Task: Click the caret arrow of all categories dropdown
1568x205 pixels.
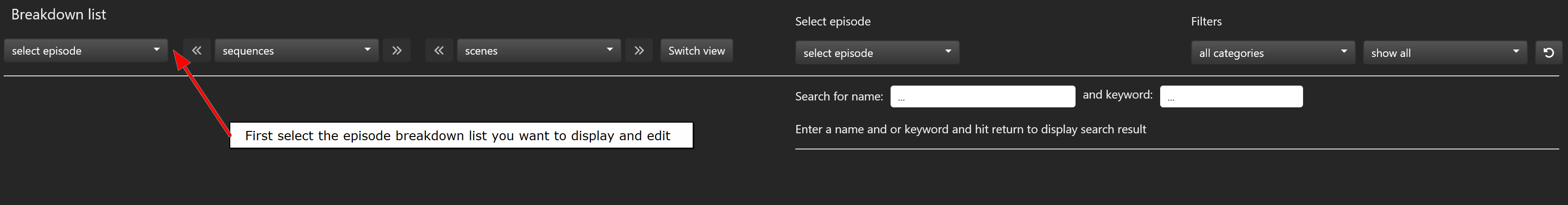Action: (1343, 52)
